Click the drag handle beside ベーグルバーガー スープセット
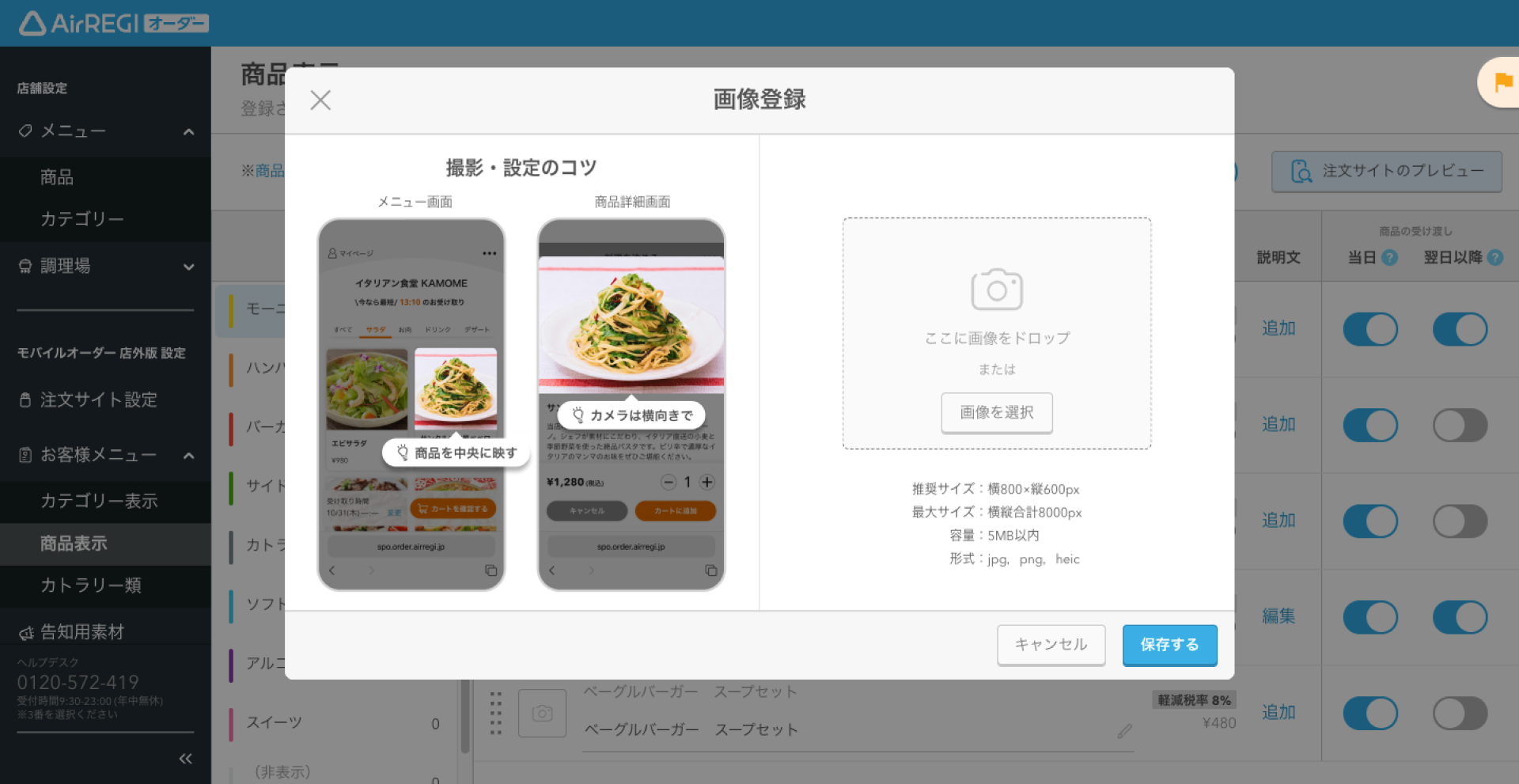This screenshot has width=1519, height=784. tap(495, 714)
